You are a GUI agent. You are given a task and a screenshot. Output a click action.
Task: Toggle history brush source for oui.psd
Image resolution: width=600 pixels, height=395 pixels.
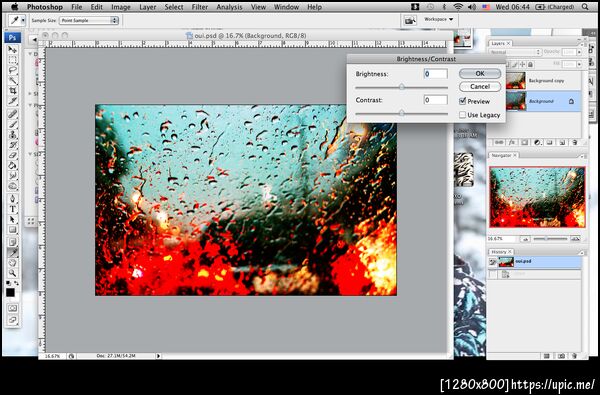[492, 262]
